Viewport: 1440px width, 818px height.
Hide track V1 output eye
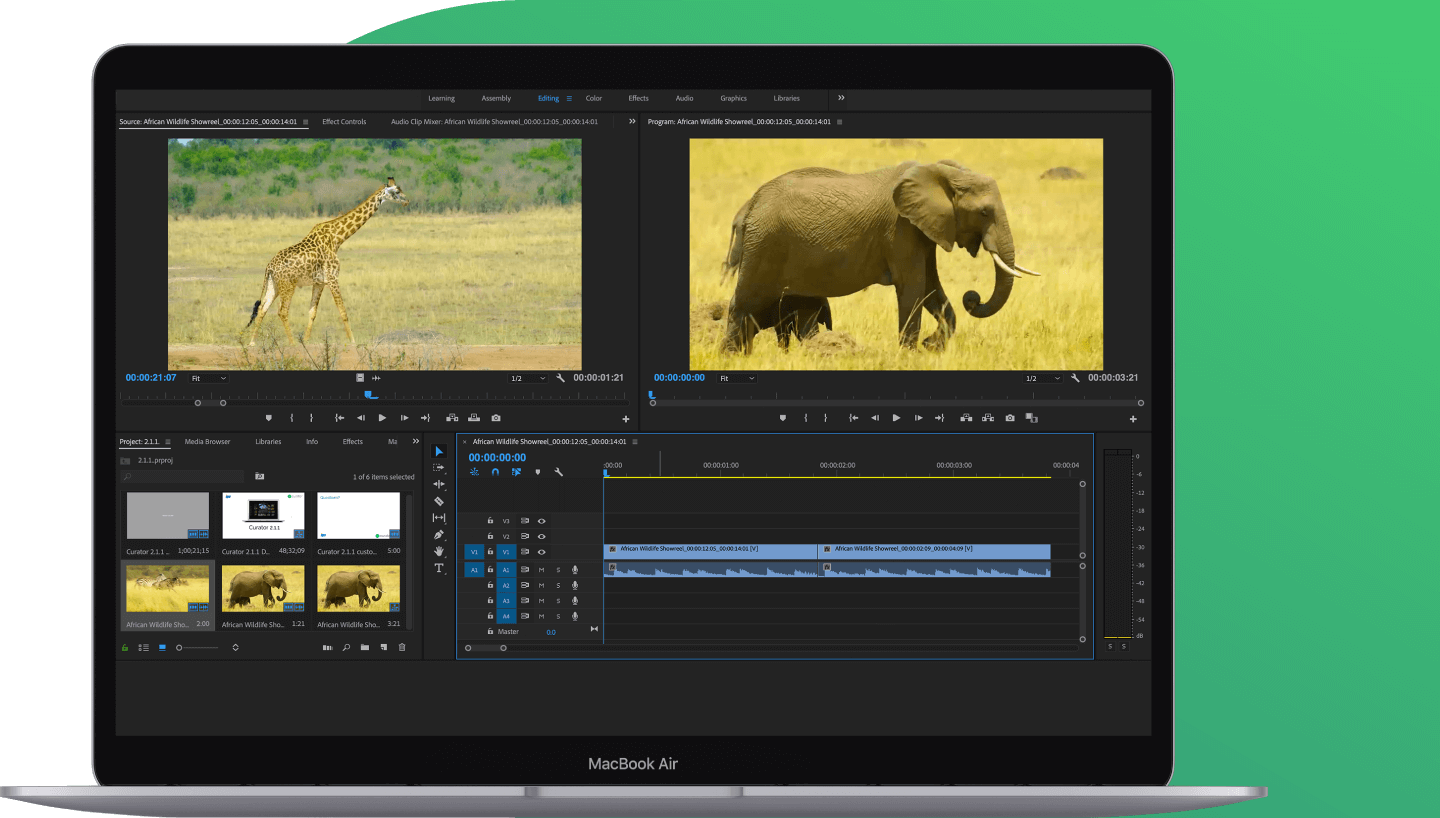coord(542,552)
